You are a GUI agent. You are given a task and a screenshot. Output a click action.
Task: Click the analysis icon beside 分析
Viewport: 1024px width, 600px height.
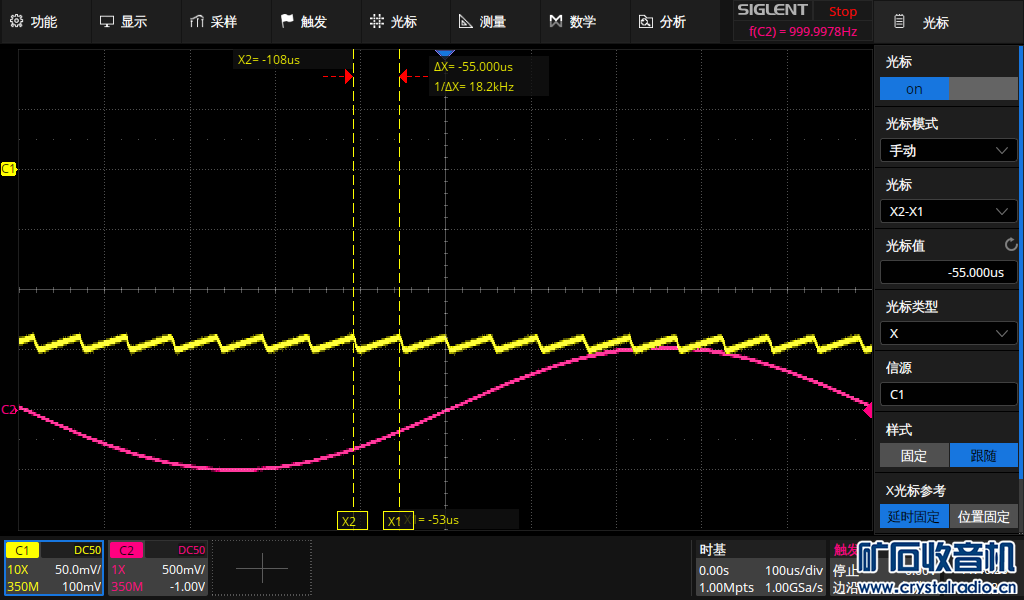point(646,22)
